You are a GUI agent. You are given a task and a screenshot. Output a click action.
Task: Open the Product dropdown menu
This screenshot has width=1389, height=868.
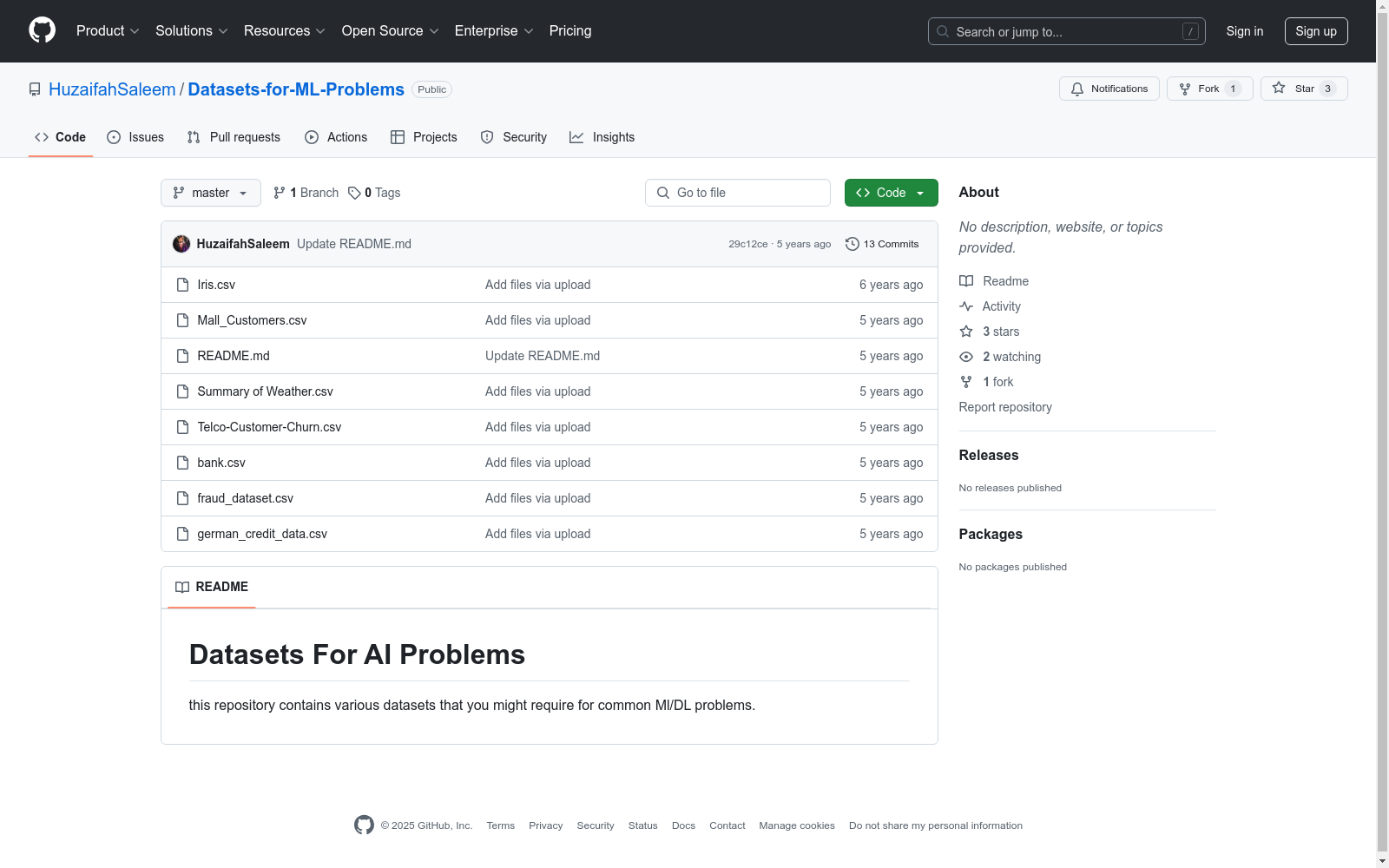(108, 30)
